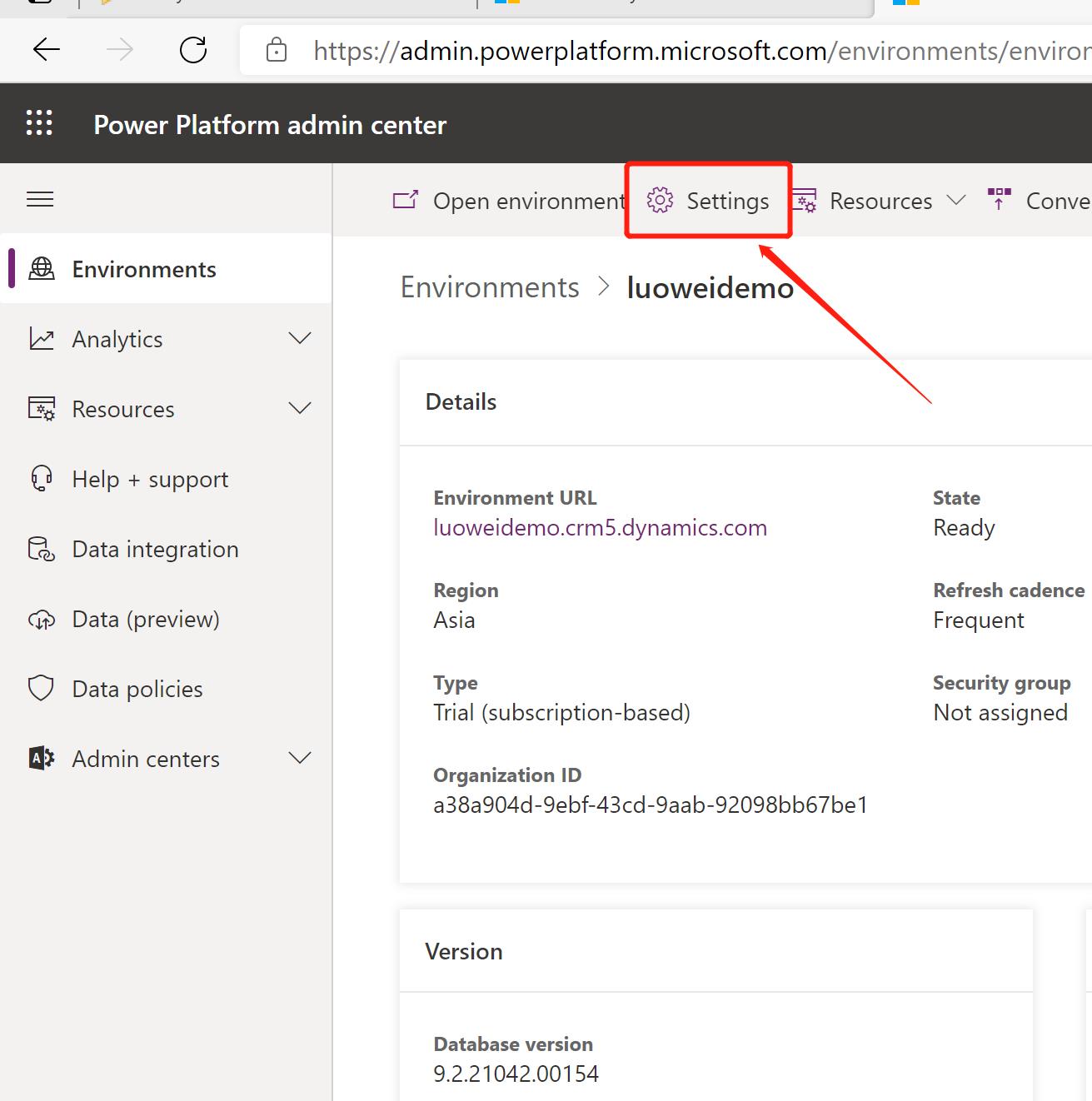The image size is (1092, 1101).
Task: Click the Help + support headset icon
Action: pyautogui.click(x=42, y=479)
